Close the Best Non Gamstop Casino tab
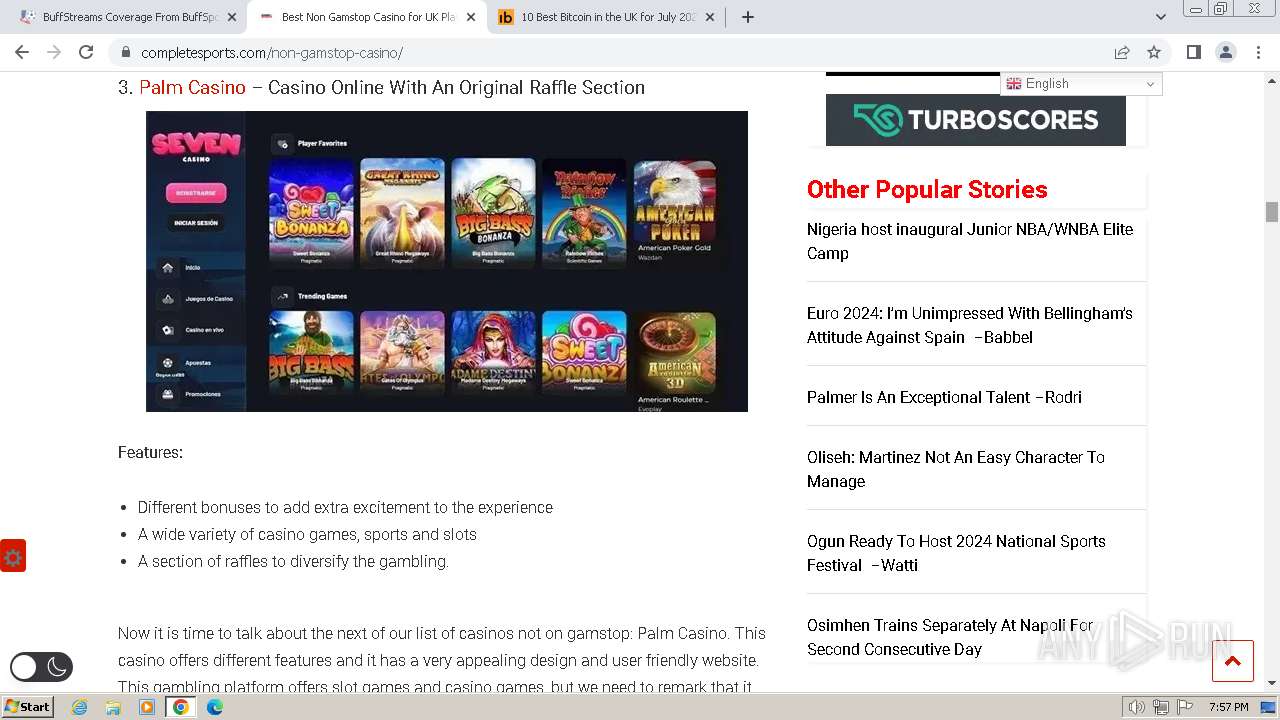The image size is (1280, 720). click(x=471, y=17)
